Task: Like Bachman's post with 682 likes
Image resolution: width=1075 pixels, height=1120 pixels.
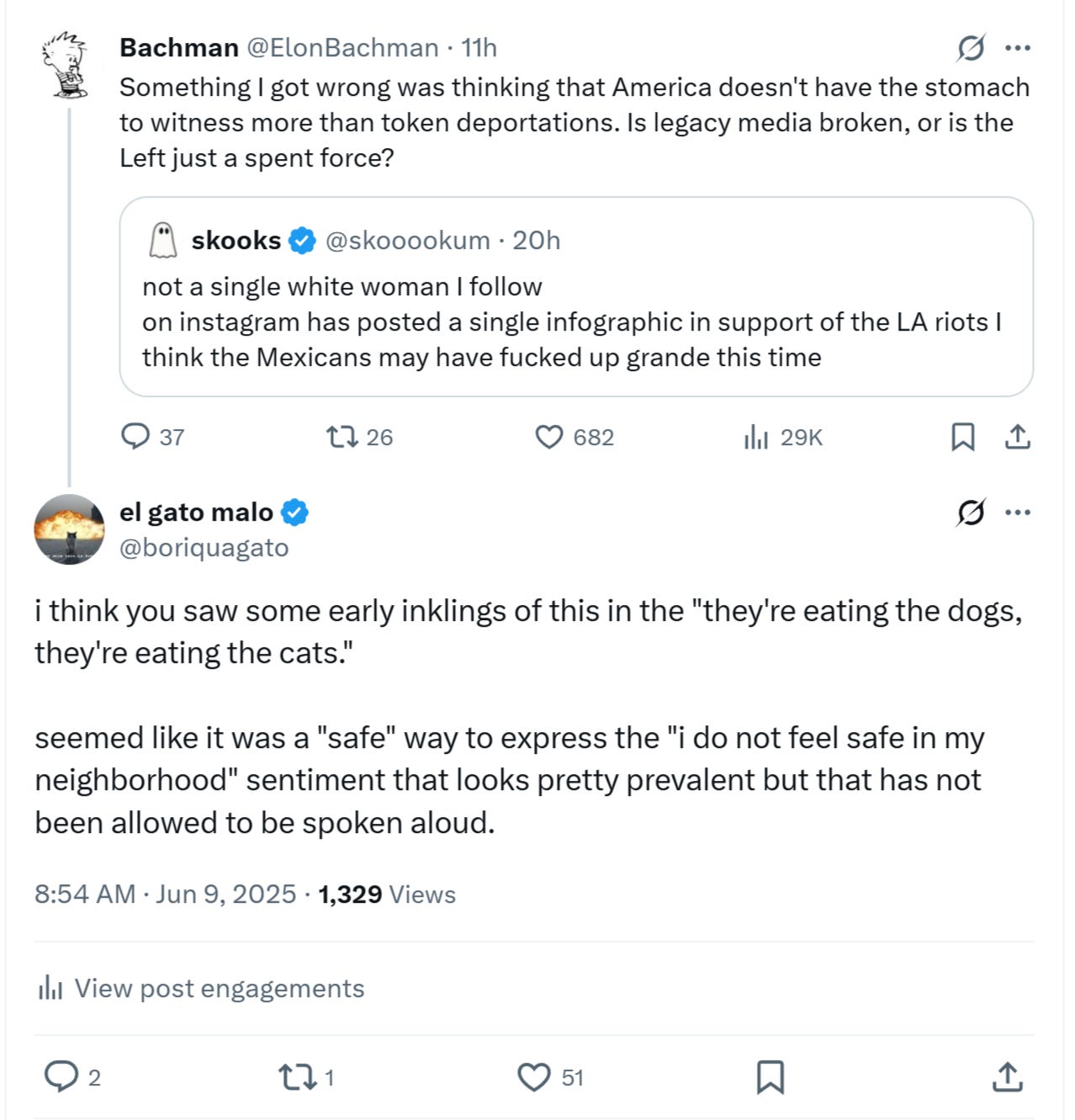Action: 549,437
